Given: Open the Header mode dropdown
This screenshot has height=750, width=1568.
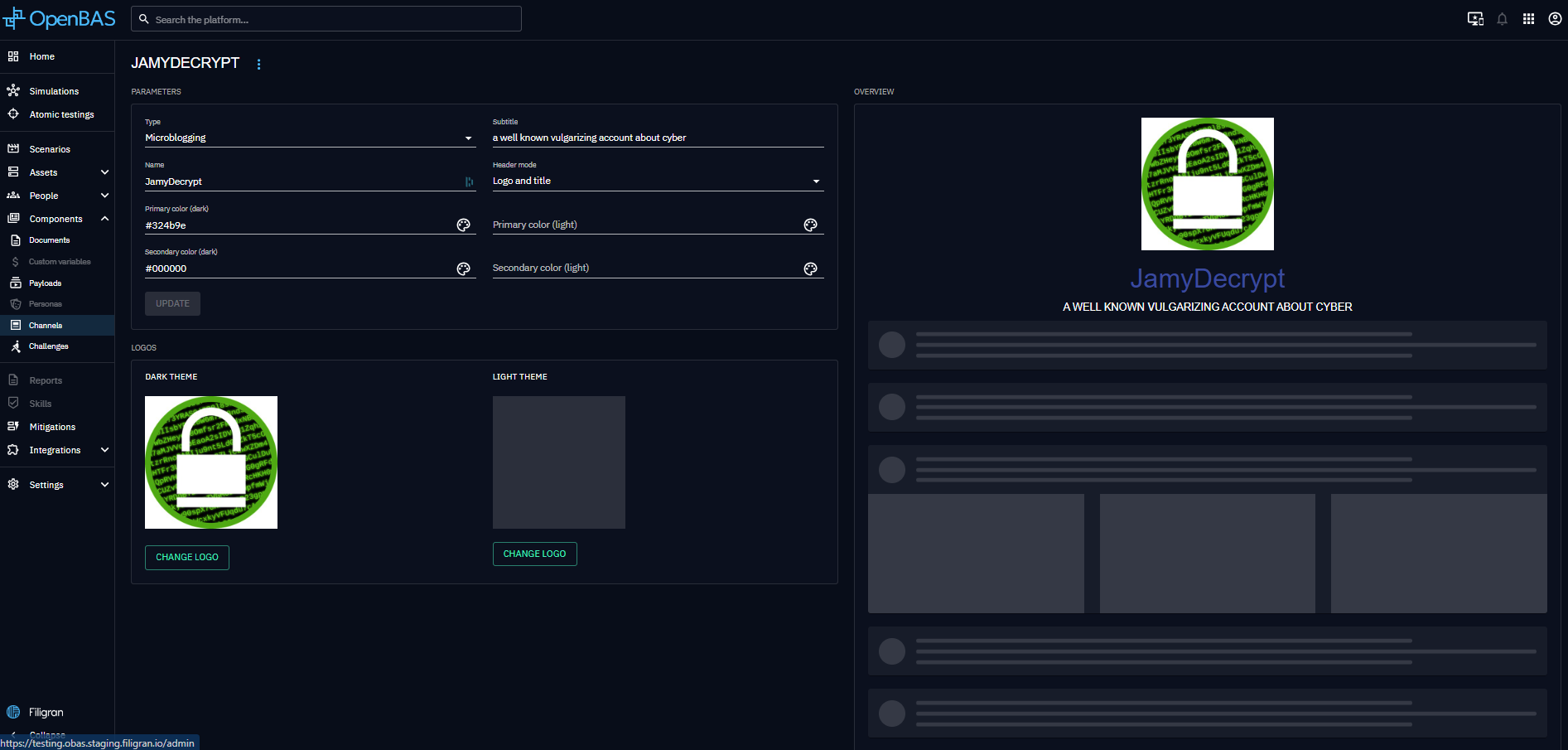Looking at the screenshot, I should [x=657, y=181].
